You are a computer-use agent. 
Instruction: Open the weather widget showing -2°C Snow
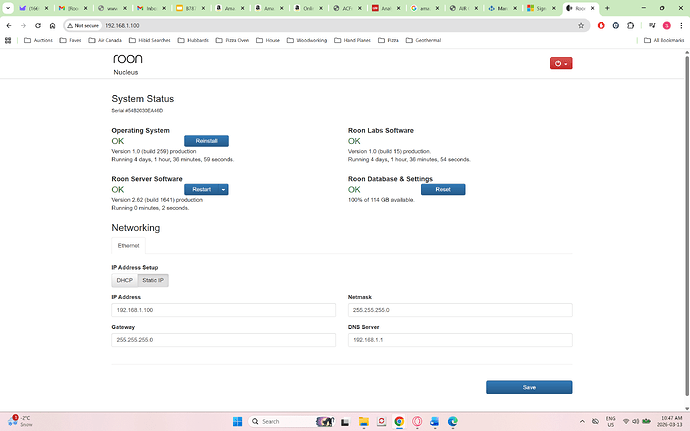pyautogui.click(x=21, y=421)
